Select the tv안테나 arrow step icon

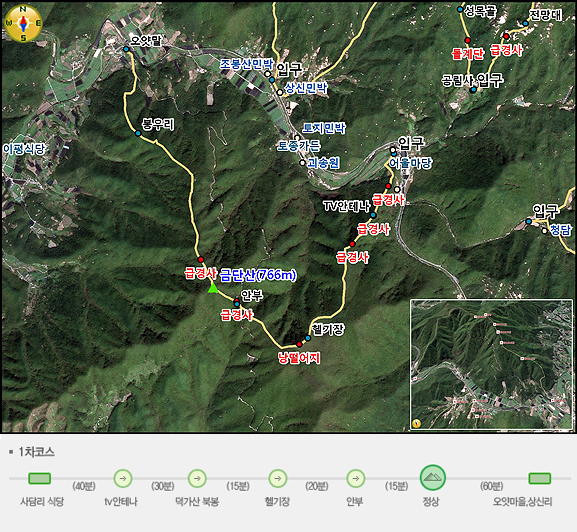point(123,478)
